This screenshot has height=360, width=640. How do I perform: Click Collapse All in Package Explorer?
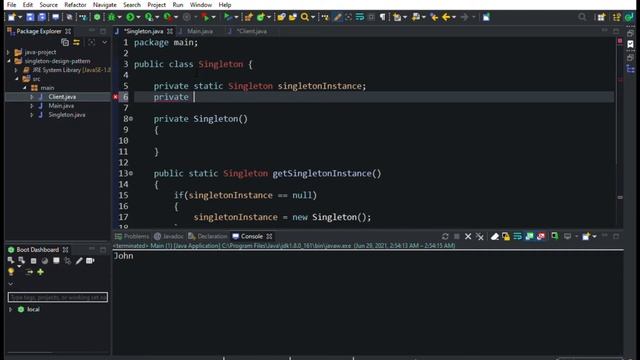click(65, 42)
